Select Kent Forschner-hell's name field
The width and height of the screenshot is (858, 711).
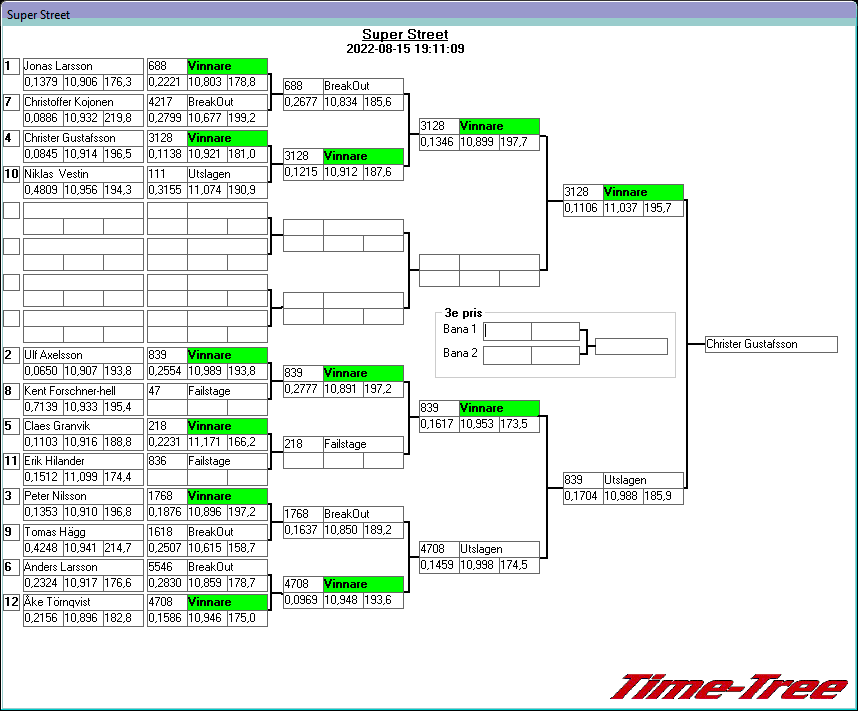[x=83, y=391]
